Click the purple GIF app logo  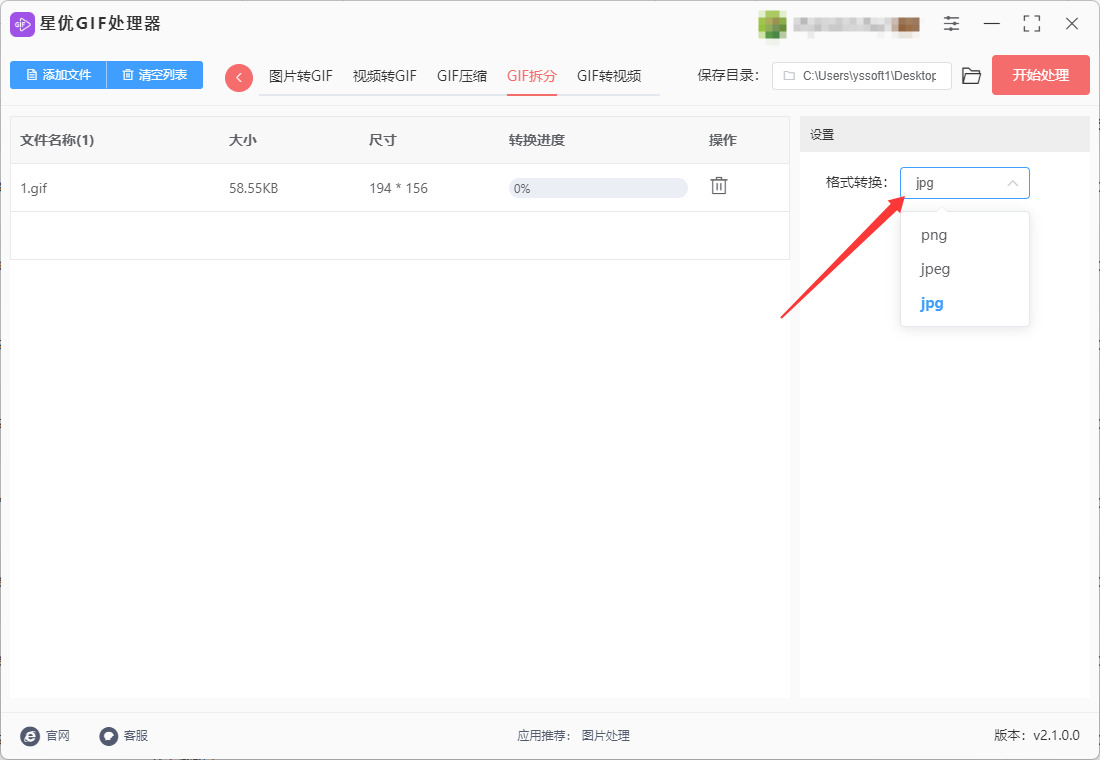coord(22,25)
